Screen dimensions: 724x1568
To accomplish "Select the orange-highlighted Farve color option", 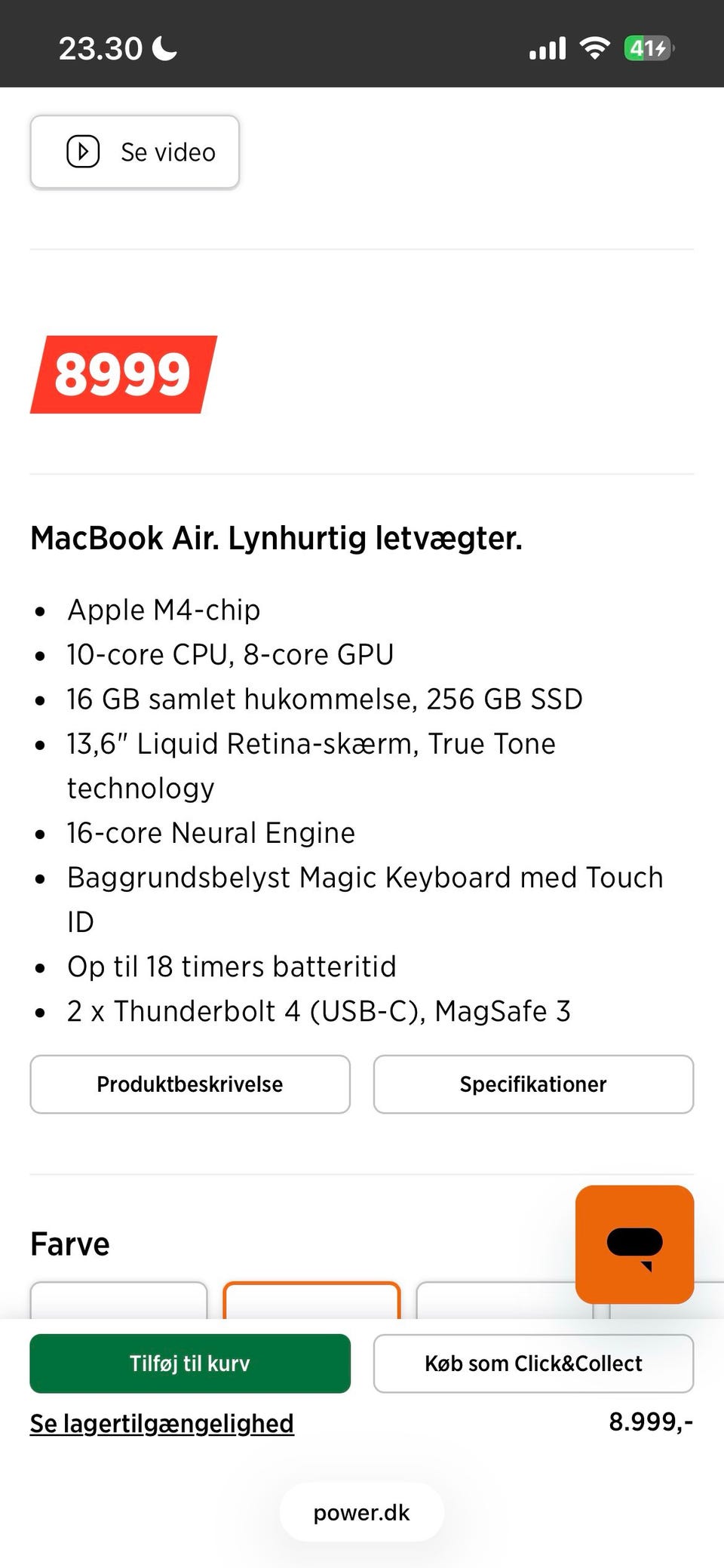I will (311, 1301).
